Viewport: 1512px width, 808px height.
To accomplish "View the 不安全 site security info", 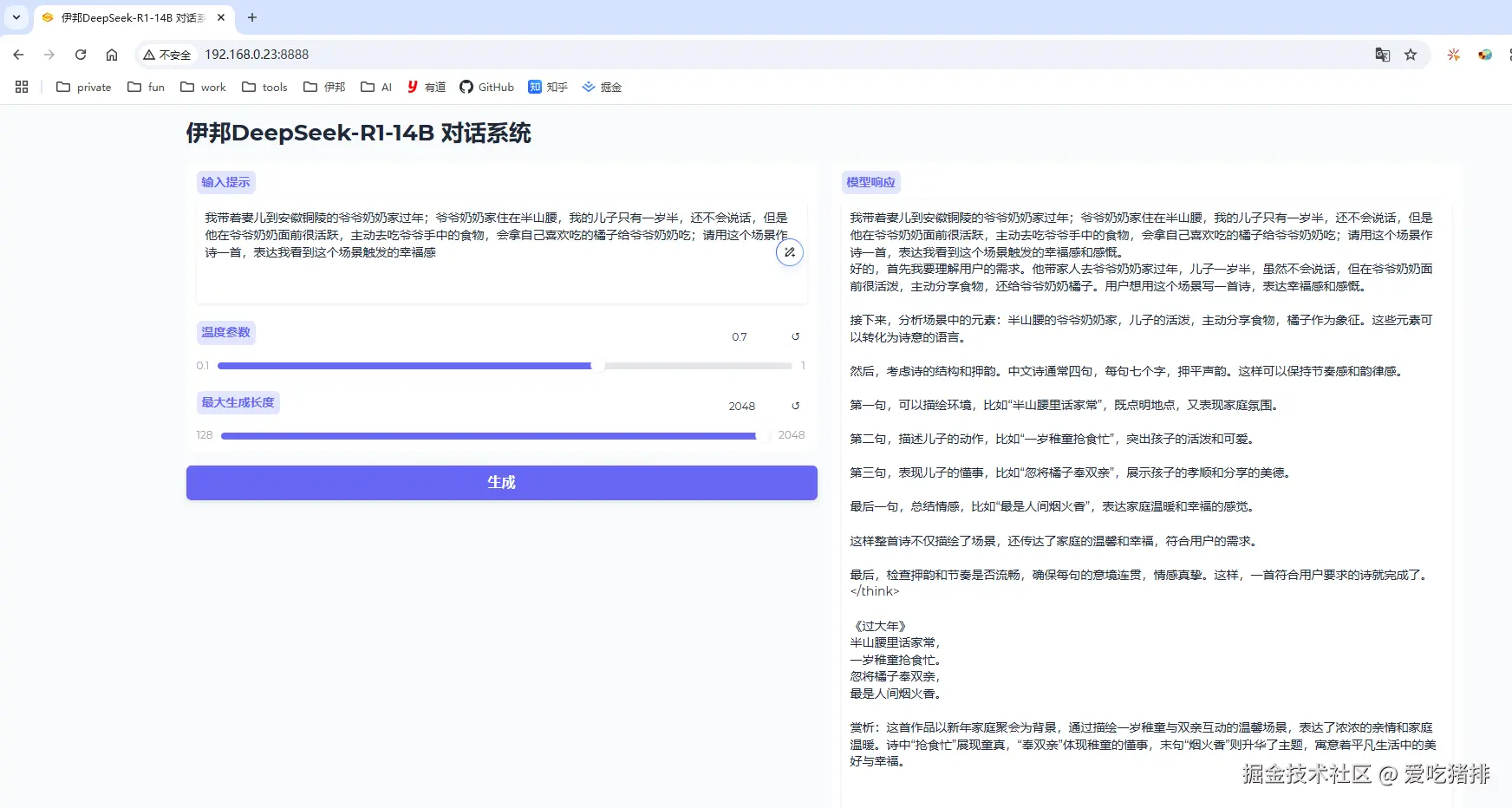I will pyautogui.click(x=167, y=55).
